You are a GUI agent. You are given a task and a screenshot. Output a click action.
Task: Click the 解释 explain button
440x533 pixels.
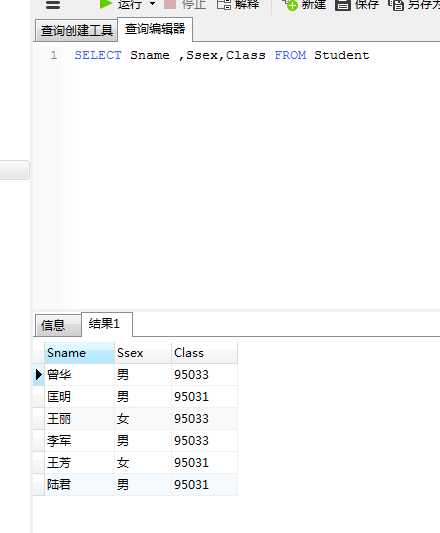point(238,4)
